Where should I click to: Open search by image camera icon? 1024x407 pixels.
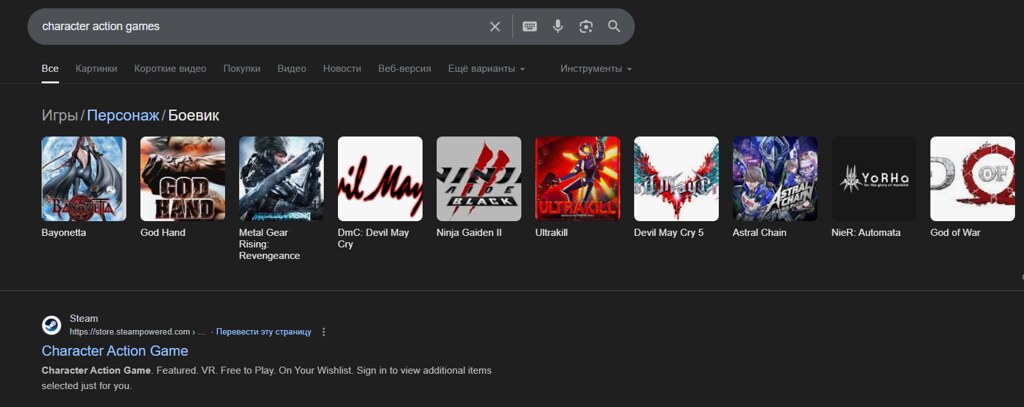[x=586, y=27]
